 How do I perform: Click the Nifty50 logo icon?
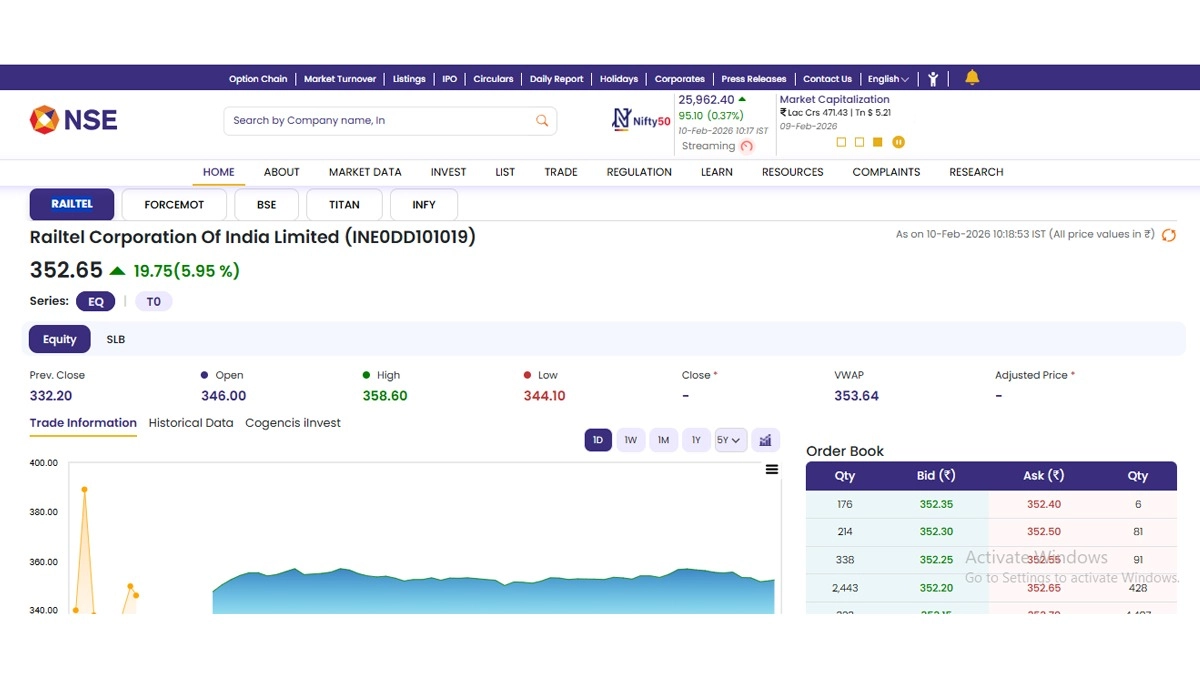(622, 119)
